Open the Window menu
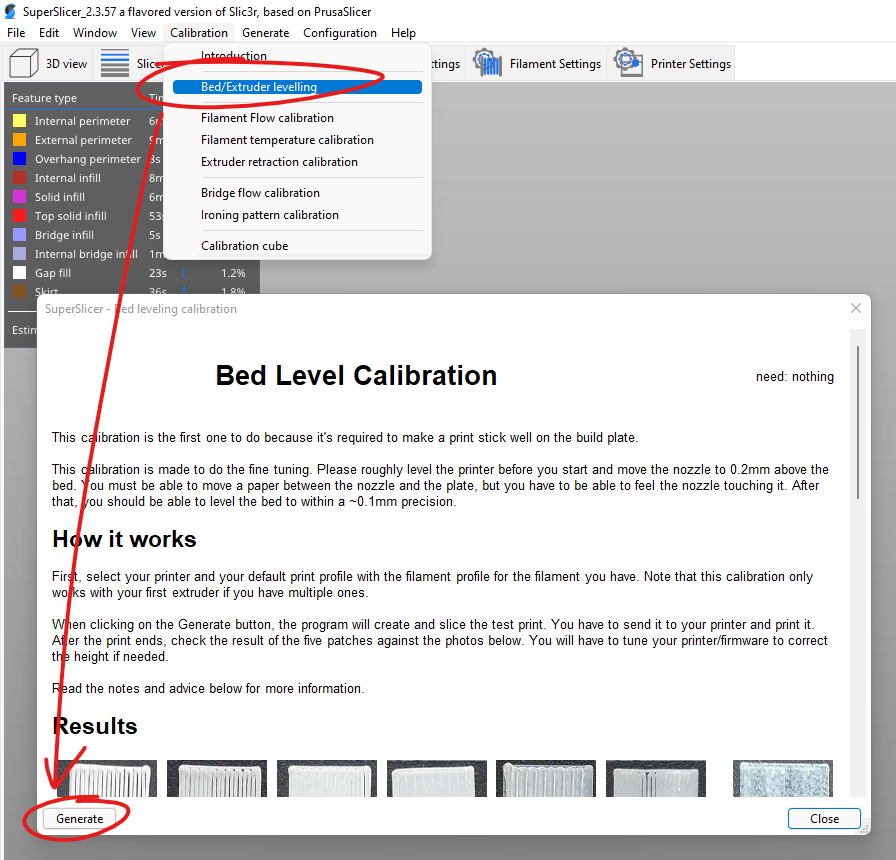Viewport: 896px width, 860px height. pyautogui.click(x=95, y=33)
